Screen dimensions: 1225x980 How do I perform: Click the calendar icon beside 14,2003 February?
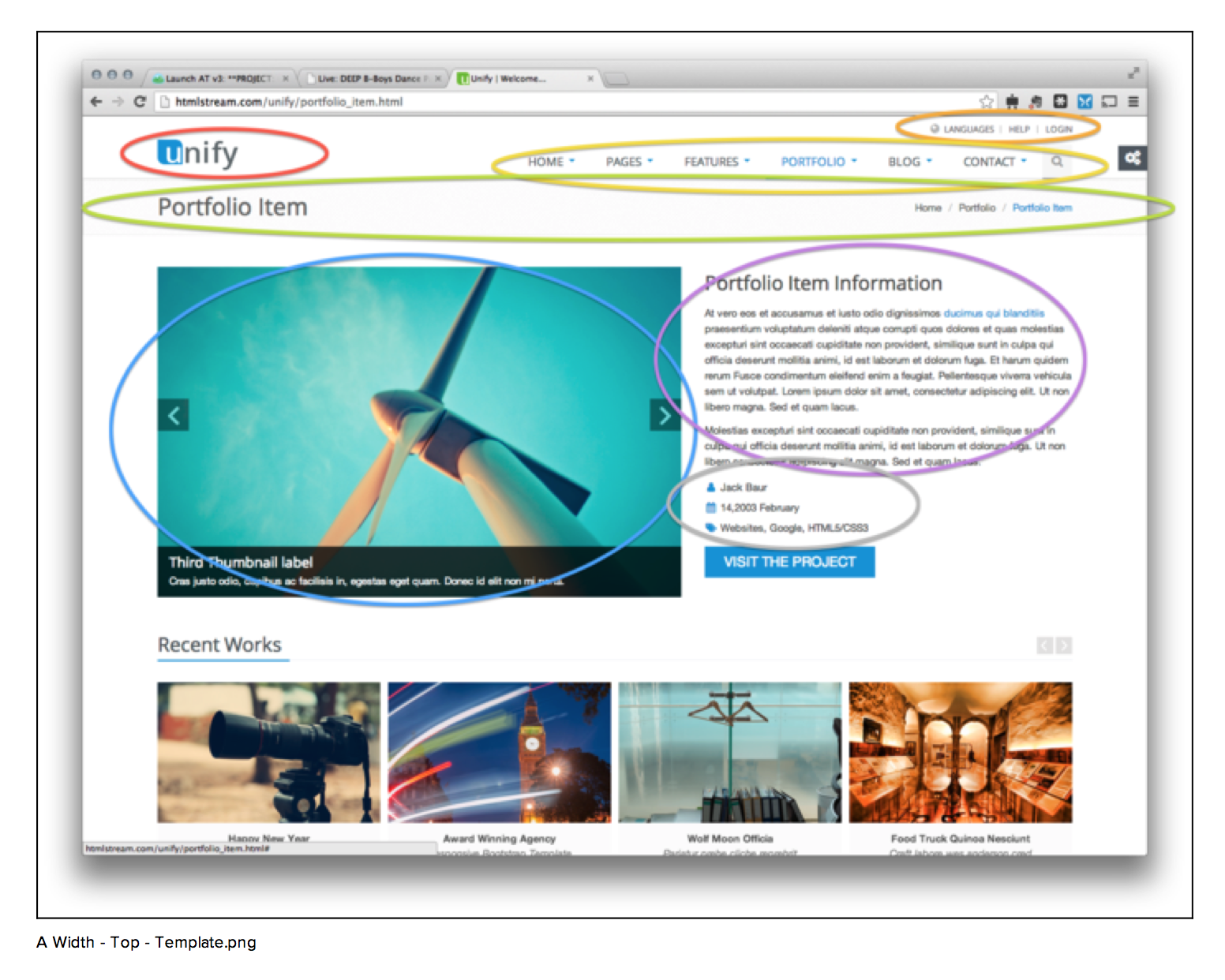pyautogui.click(x=710, y=508)
